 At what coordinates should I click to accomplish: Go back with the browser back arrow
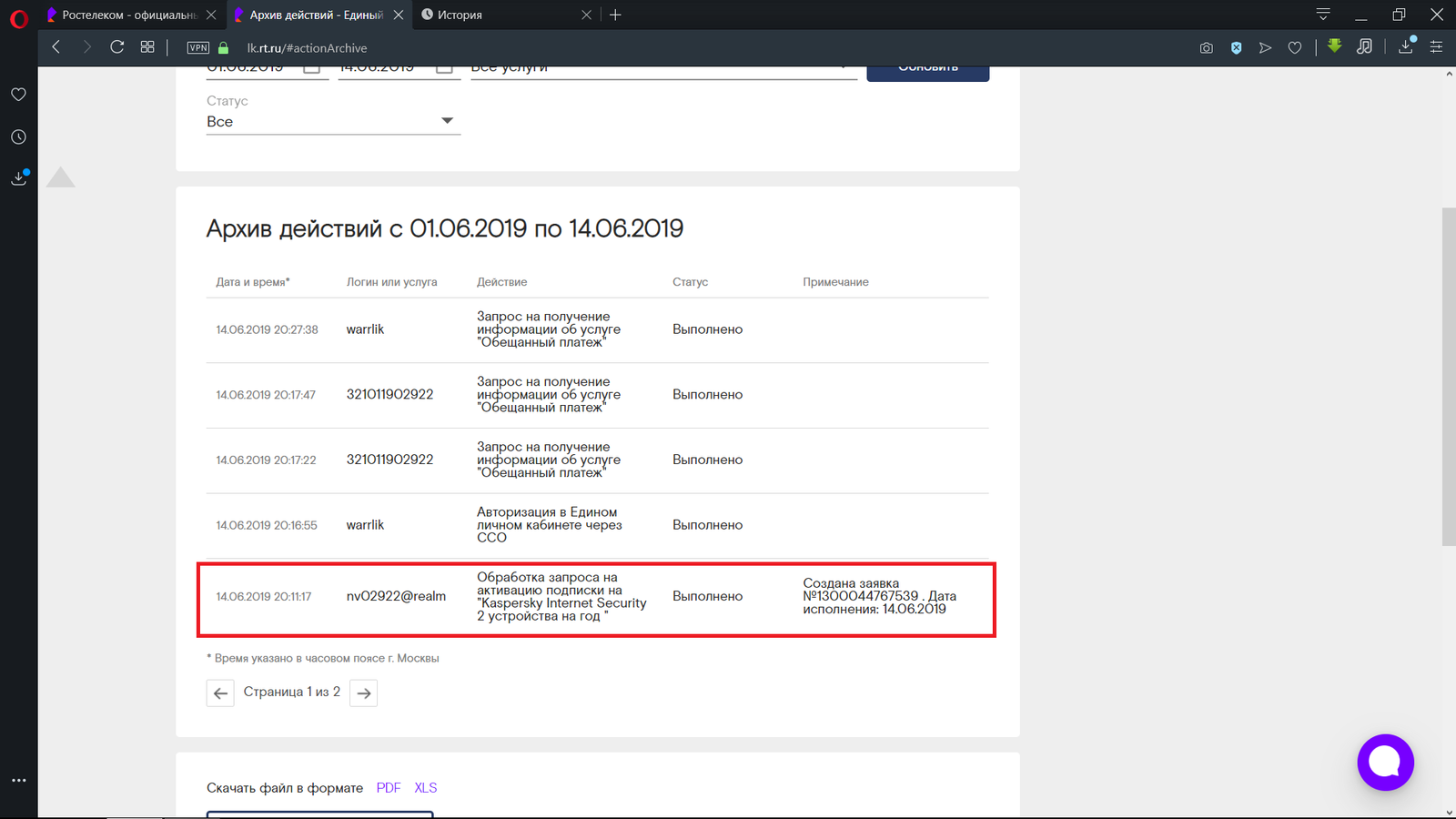56,47
